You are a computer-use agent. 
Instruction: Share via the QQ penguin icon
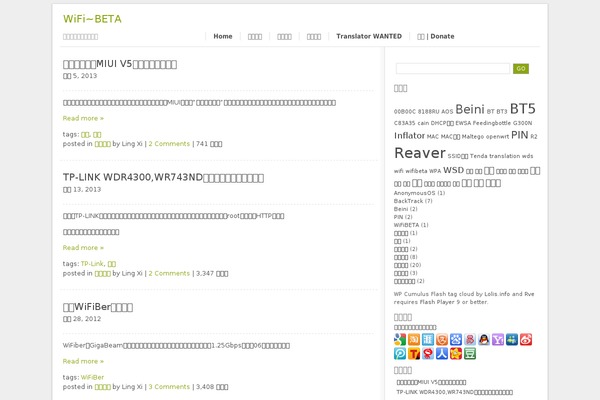pos(484,340)
